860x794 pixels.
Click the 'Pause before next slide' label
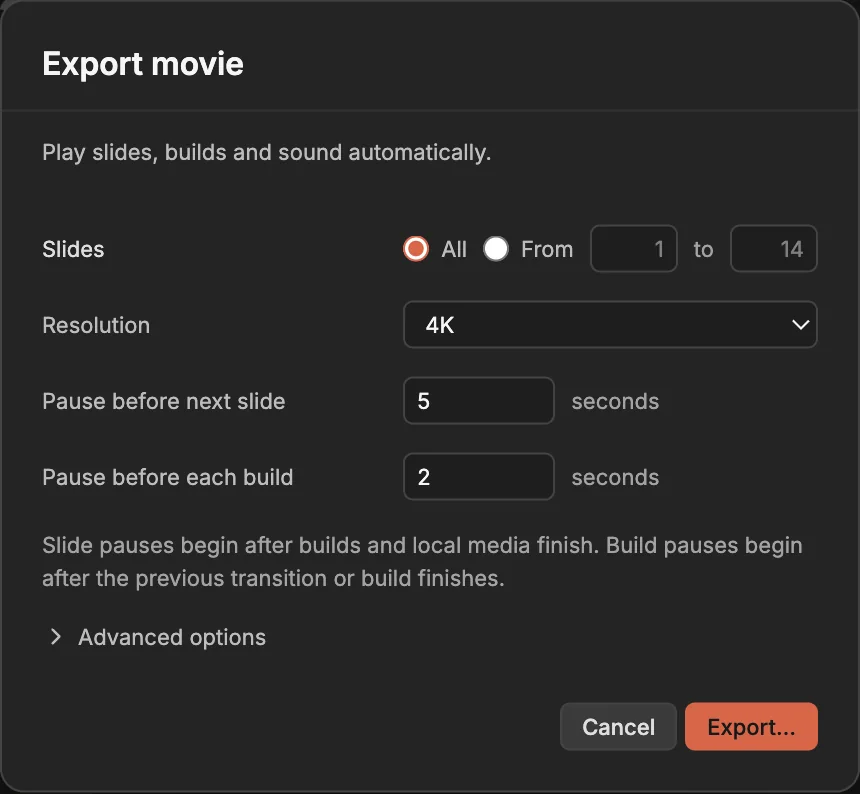(163, 401)
